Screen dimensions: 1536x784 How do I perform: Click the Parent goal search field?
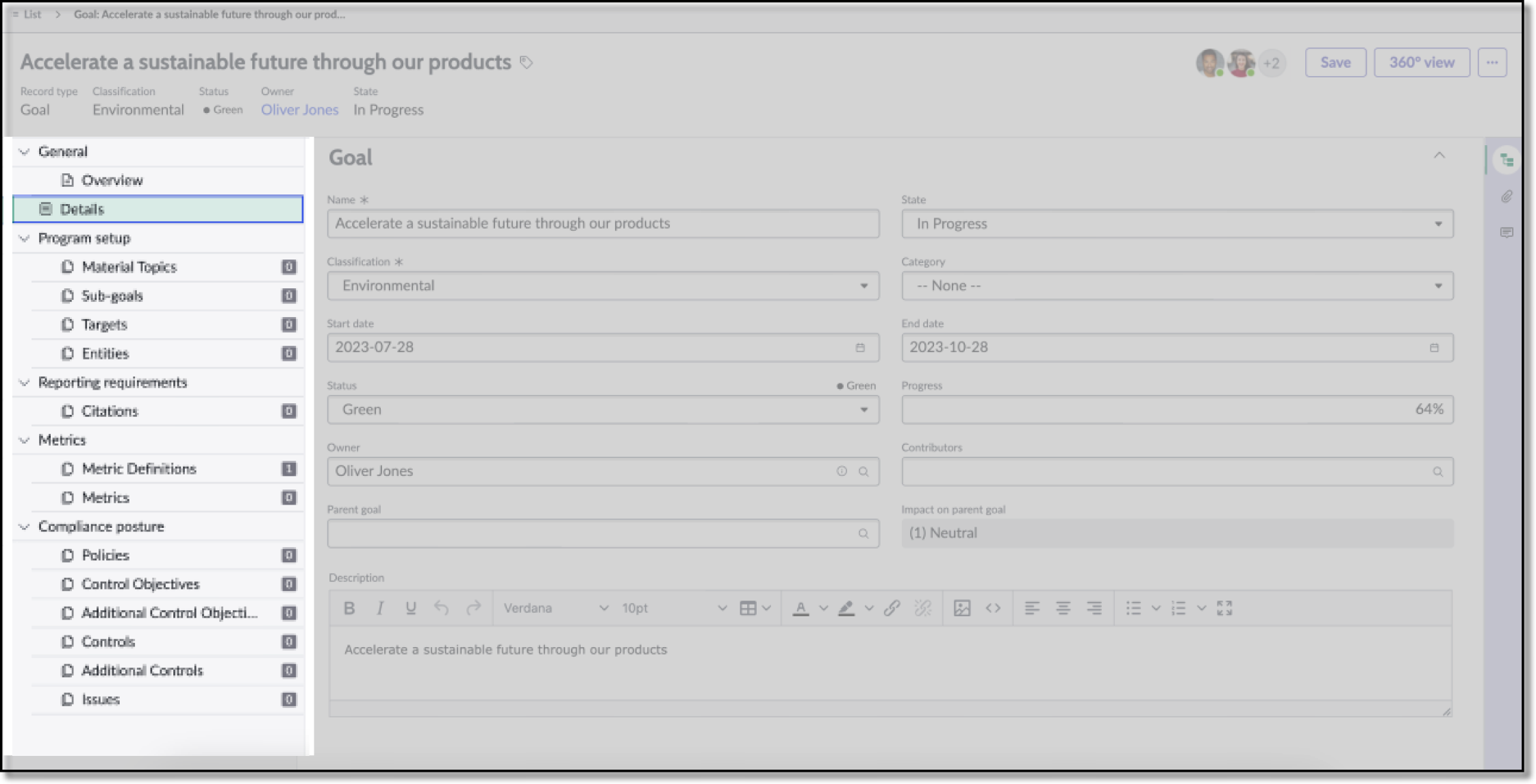click(603, 533)
